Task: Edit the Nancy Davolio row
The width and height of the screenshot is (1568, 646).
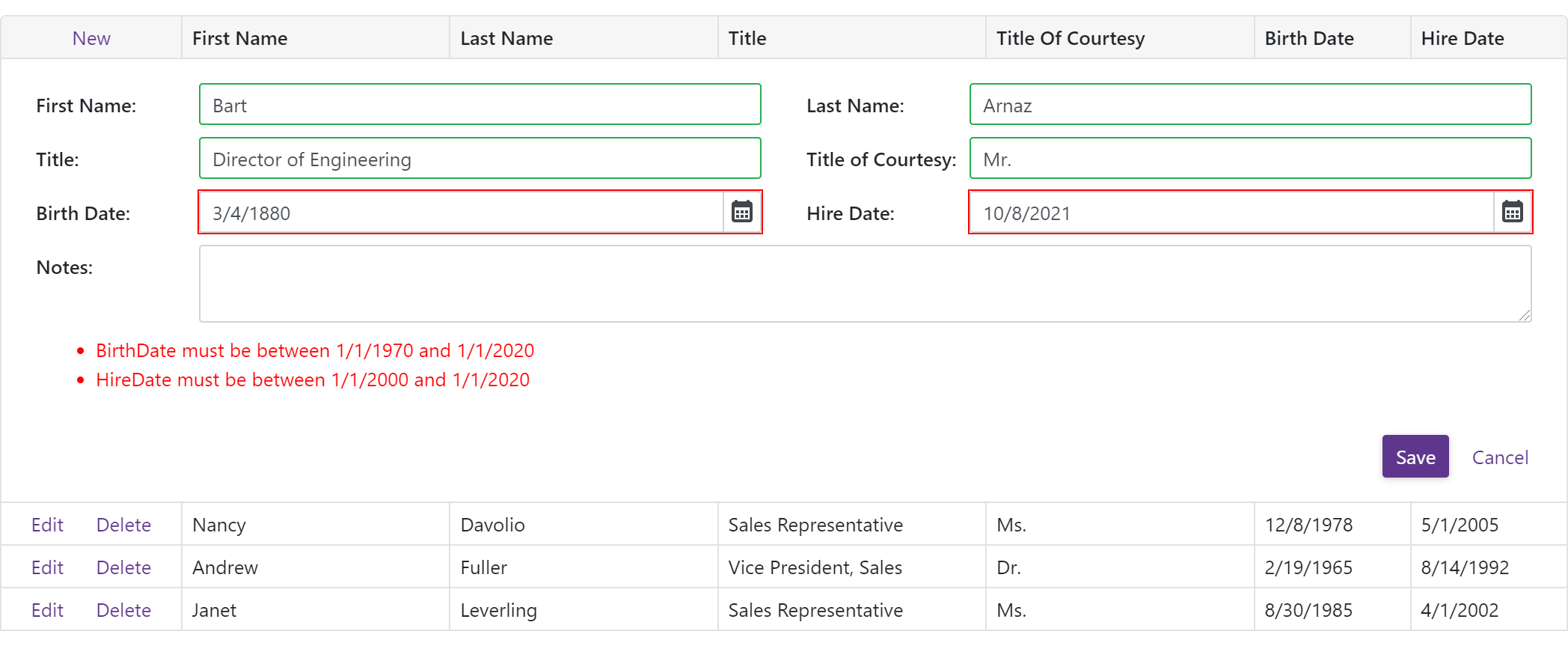Action: (x=47, y=525)
